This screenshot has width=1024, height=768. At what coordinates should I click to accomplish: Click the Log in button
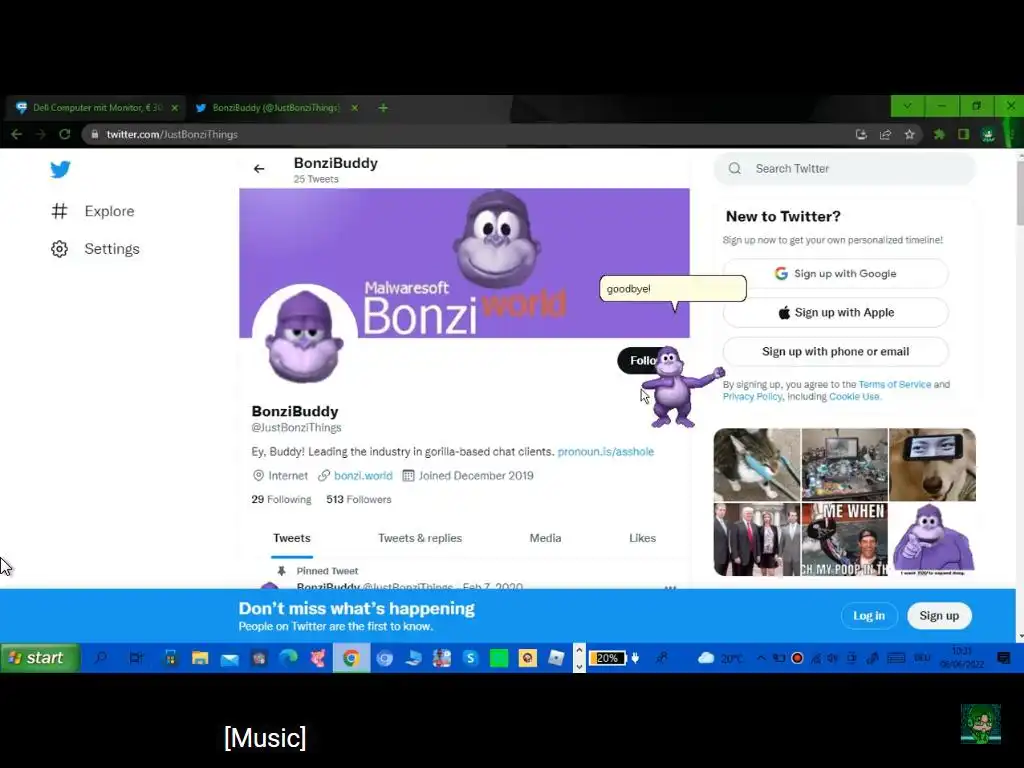tap(869, 616)
